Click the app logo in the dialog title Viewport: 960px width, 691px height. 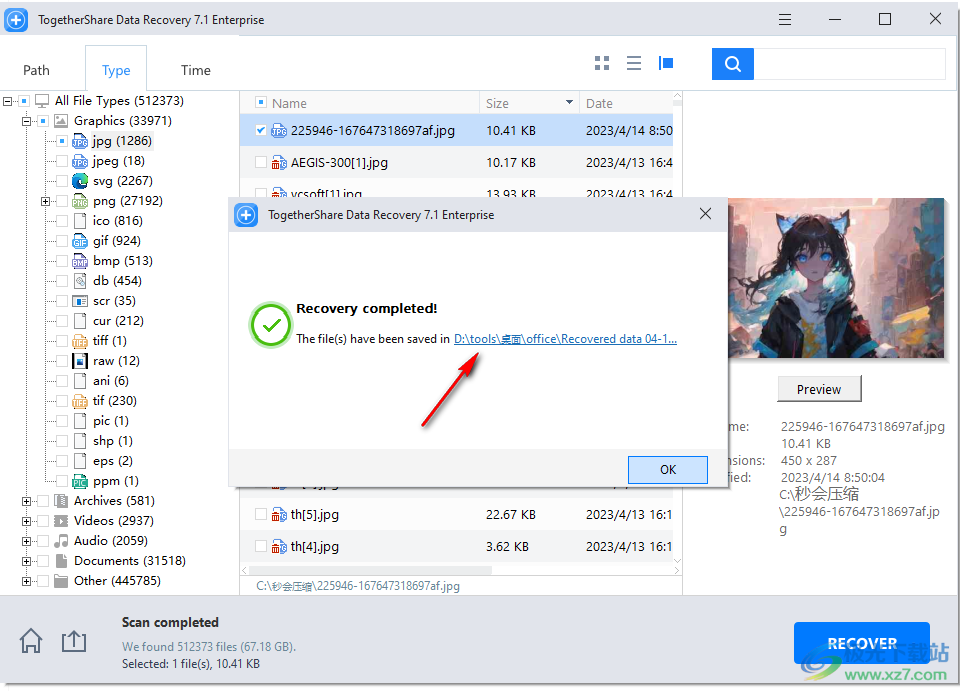pos(246,215)
